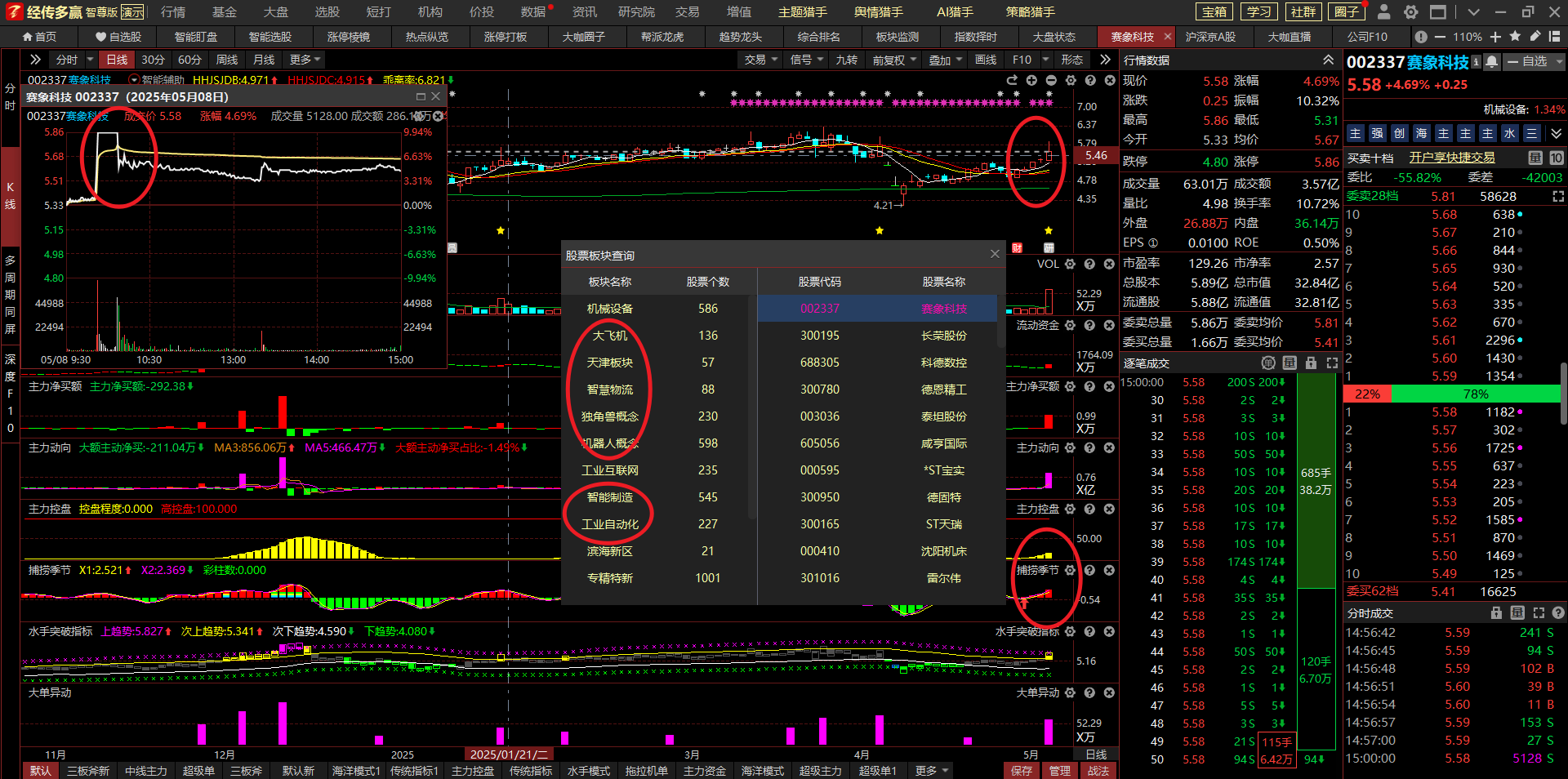Open K-line chart indicator settings gear
1568x779 pixels.
click(x=1071, y=80)
